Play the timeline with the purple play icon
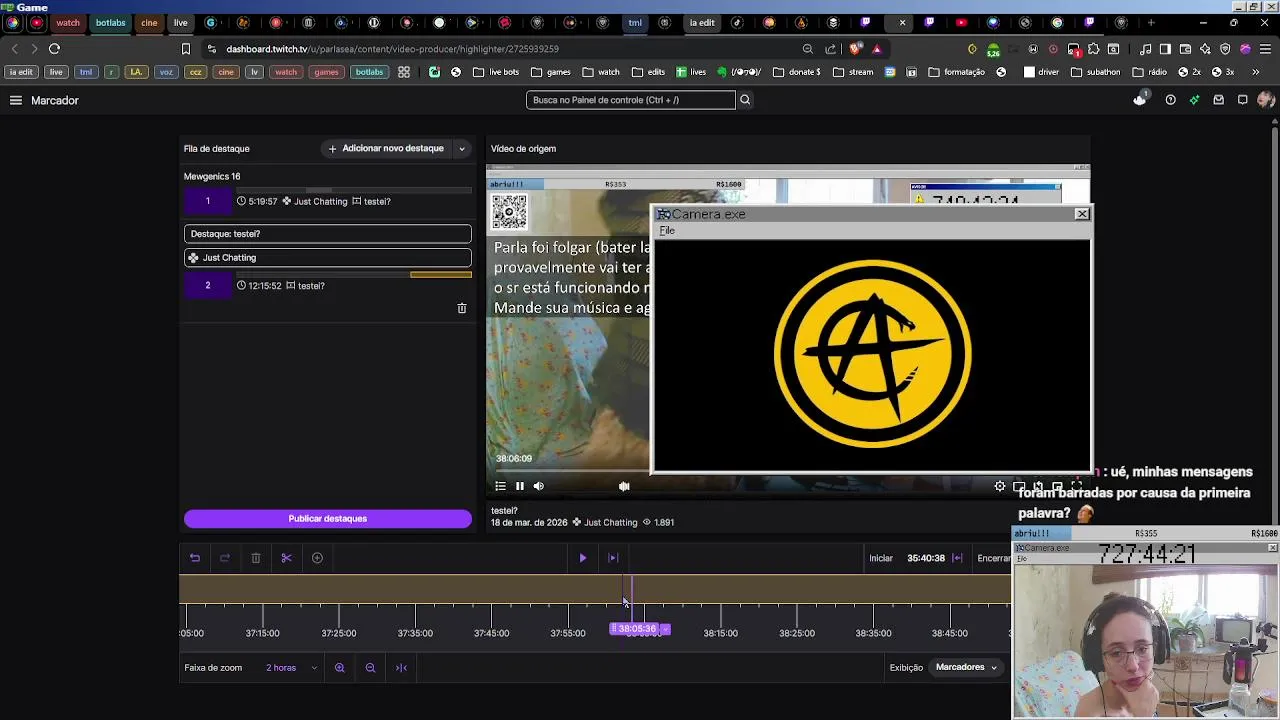1280x720 pixels. [583, 558]
